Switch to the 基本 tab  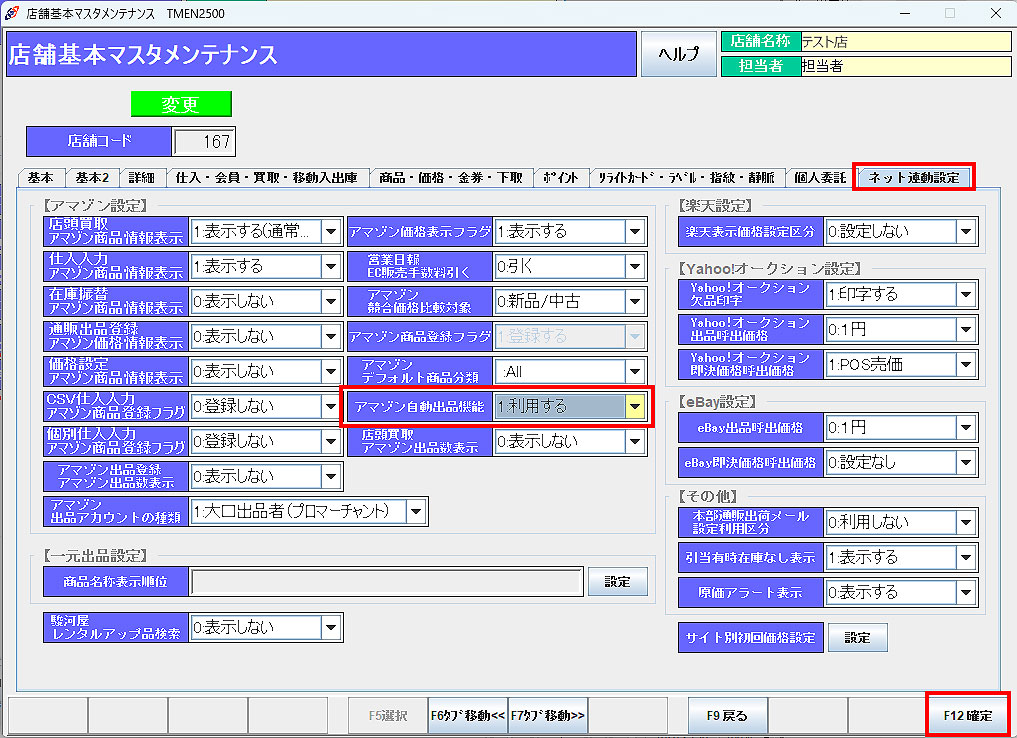(x=41, y=178)
